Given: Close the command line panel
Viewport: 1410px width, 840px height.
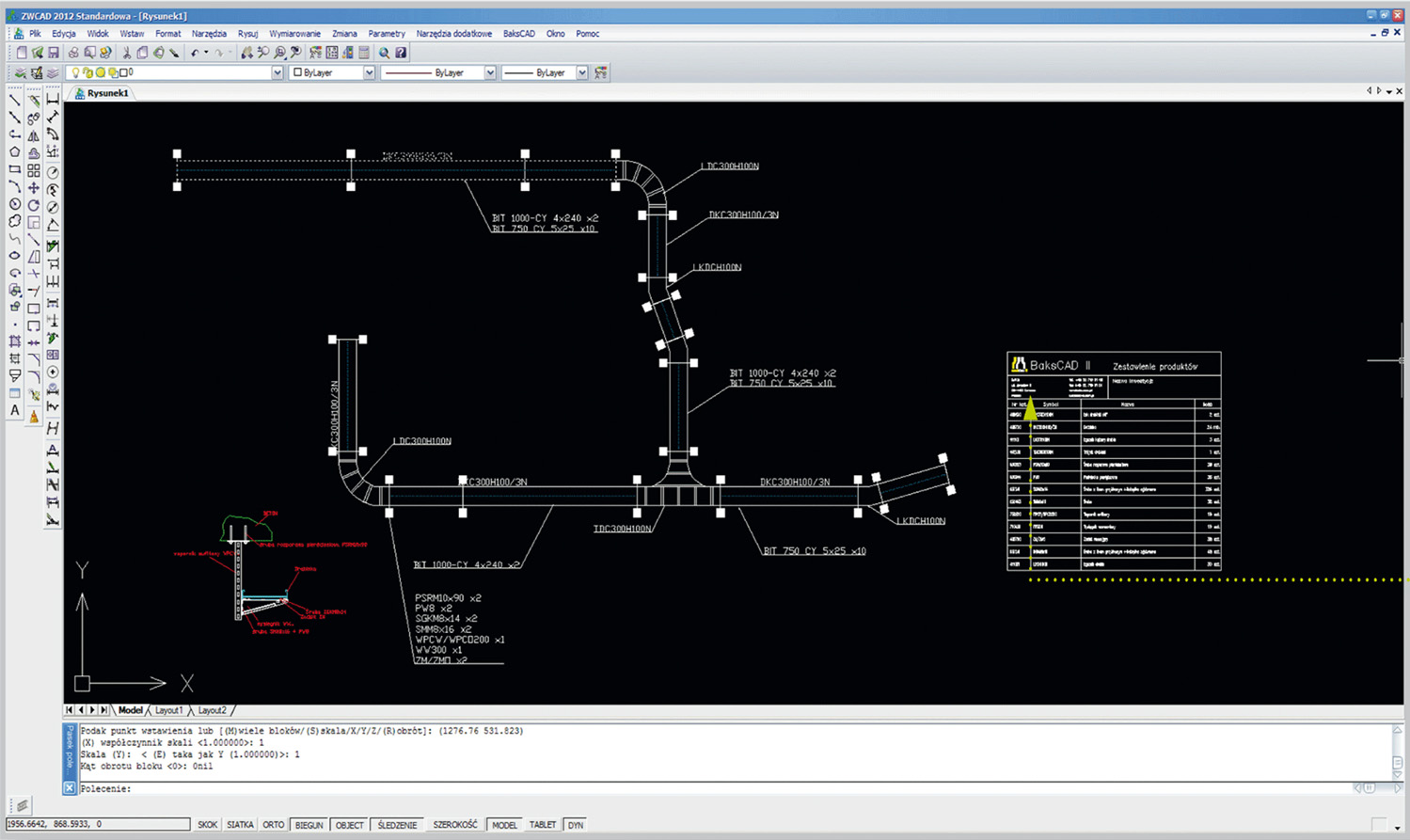Looking at the screenshot, I should (70, 788).
